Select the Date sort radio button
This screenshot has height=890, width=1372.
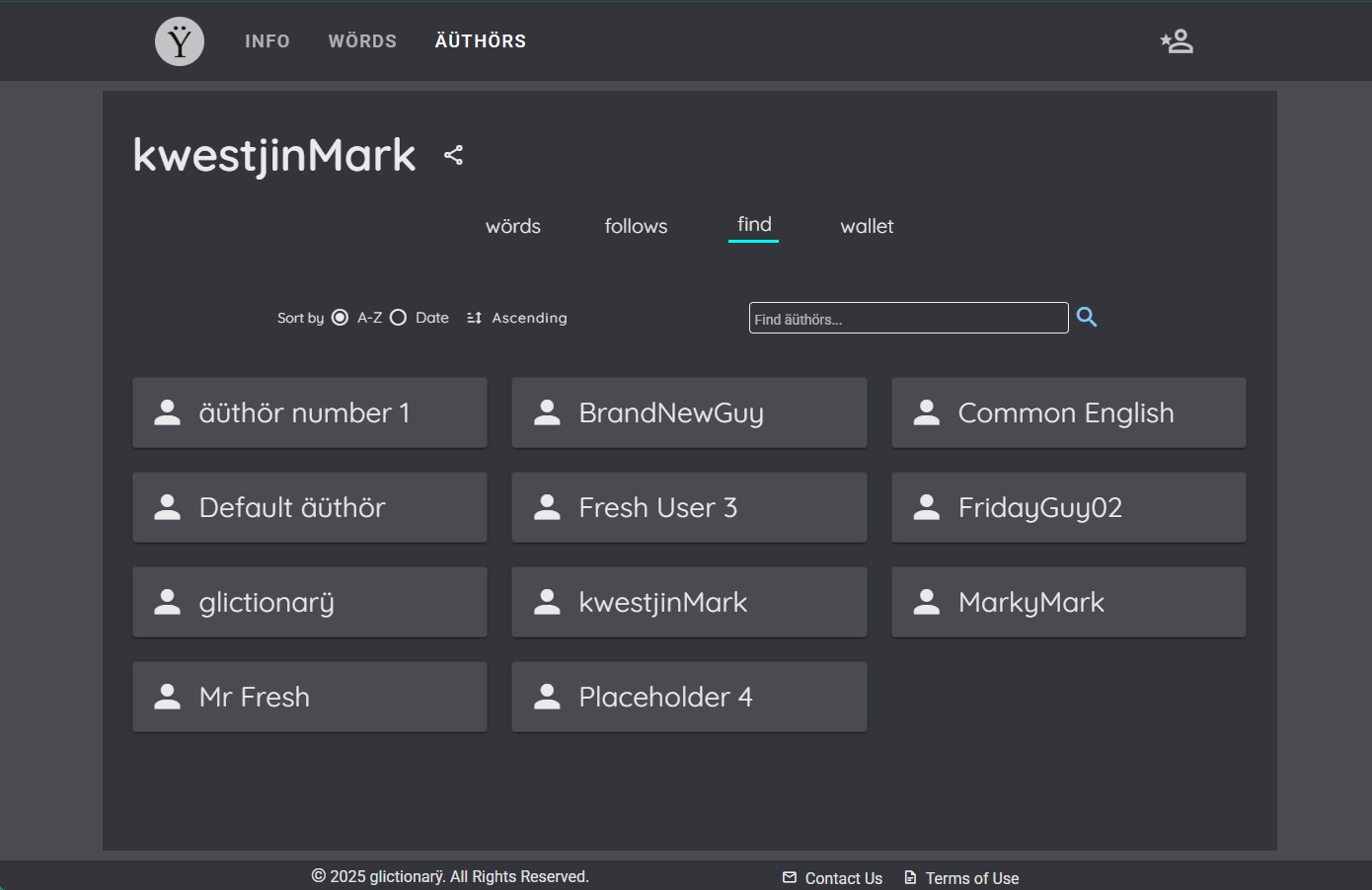click(399, 318)
